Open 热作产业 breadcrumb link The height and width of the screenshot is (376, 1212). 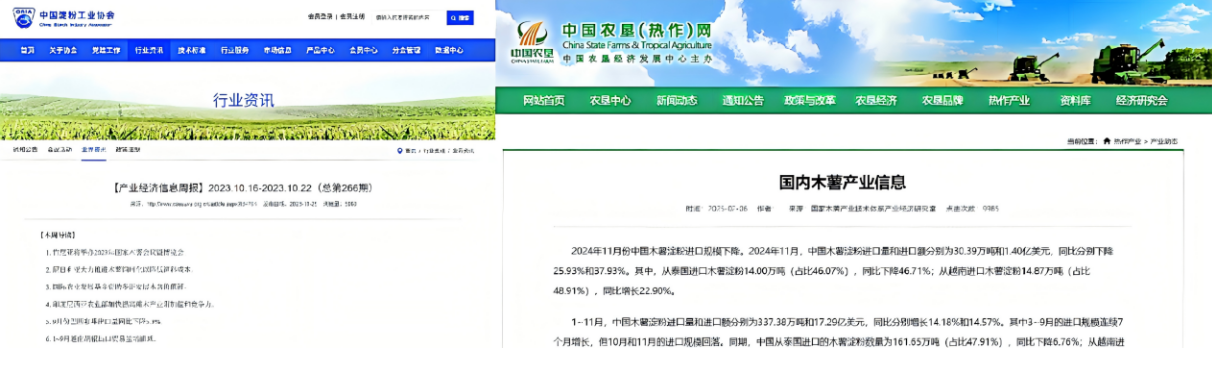[1128, 142]
